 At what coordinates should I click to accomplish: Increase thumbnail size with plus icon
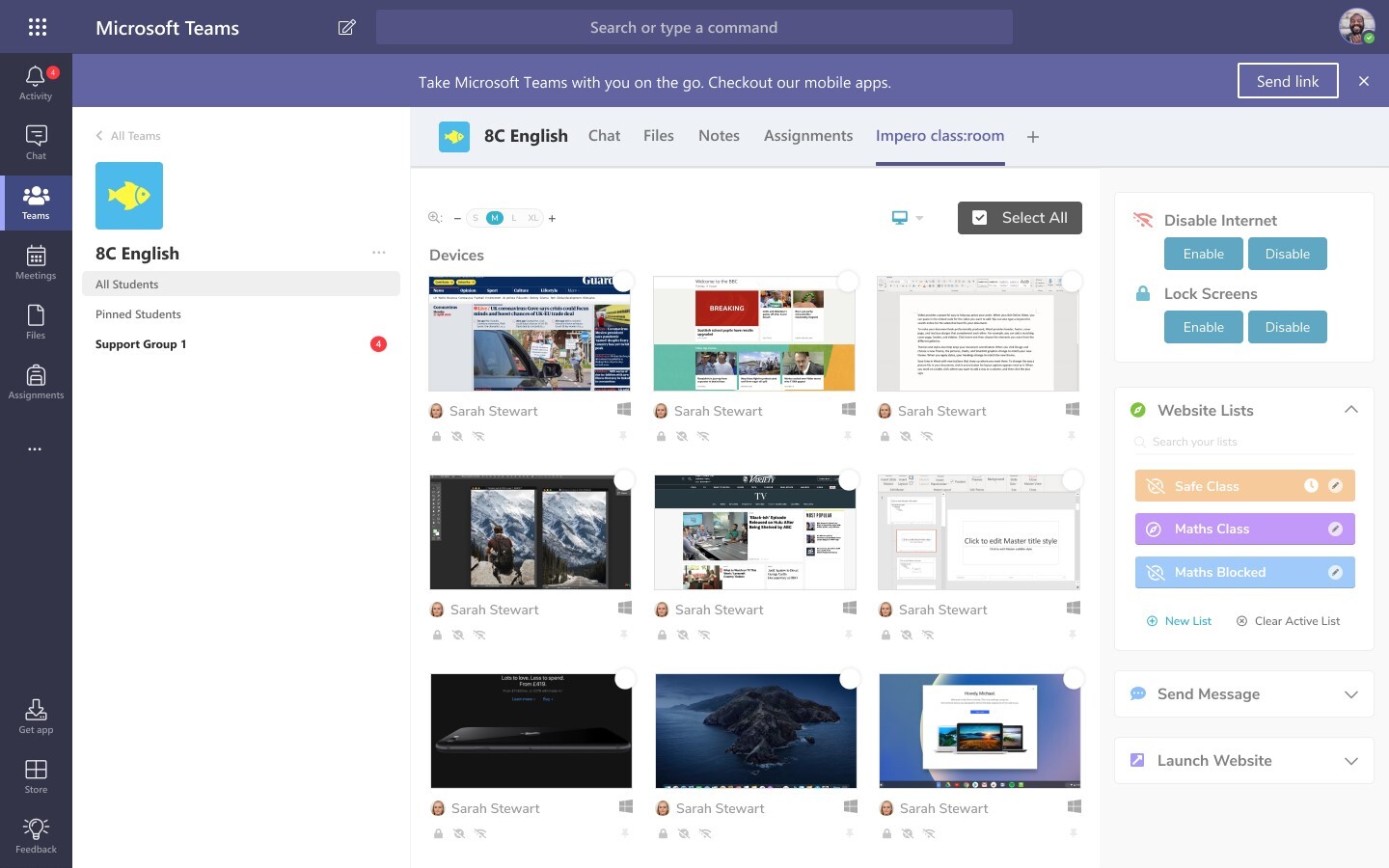point(552,218)
